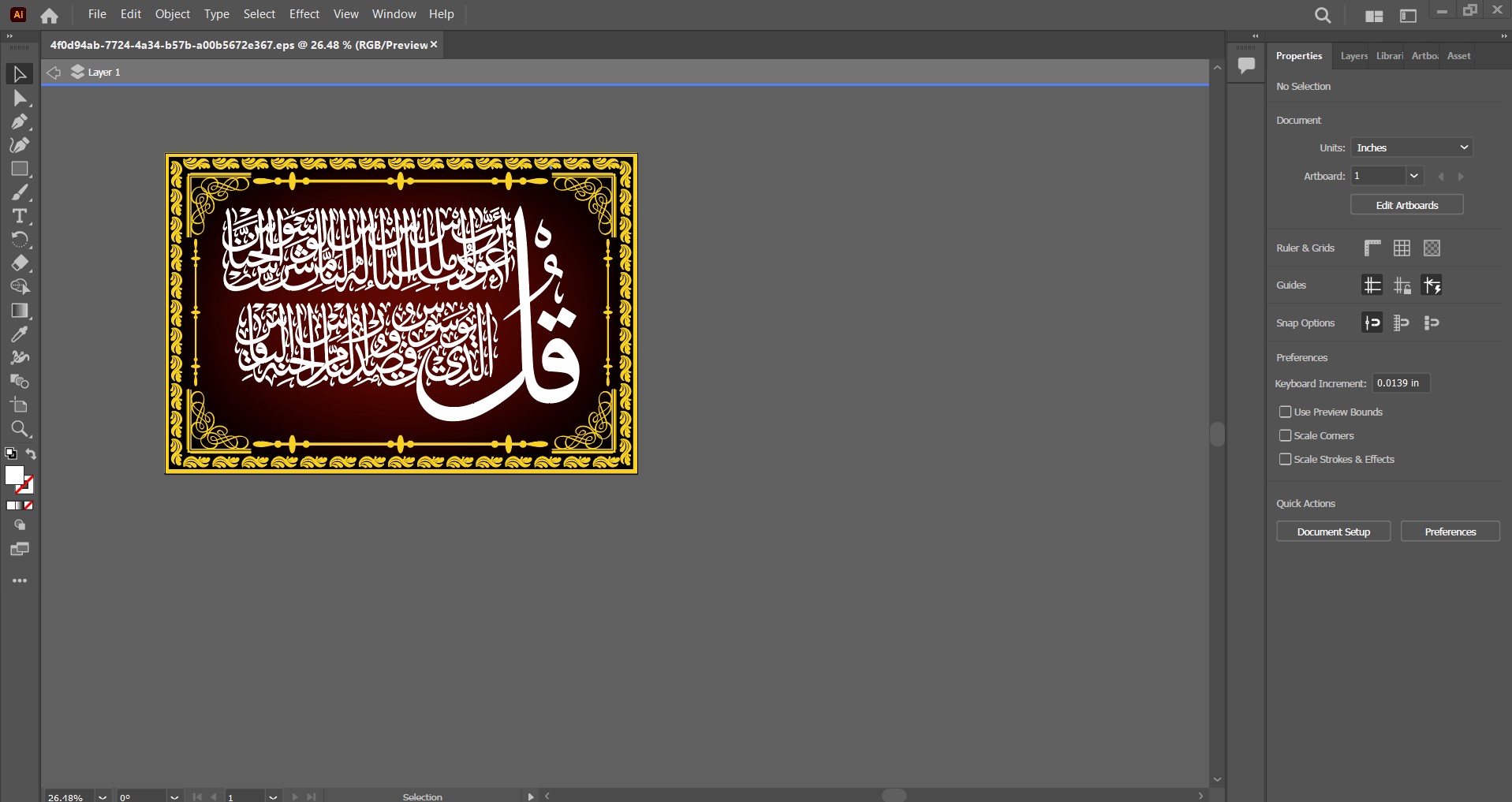
Task: Select the Eraser tool
Action: click(20, 263)
